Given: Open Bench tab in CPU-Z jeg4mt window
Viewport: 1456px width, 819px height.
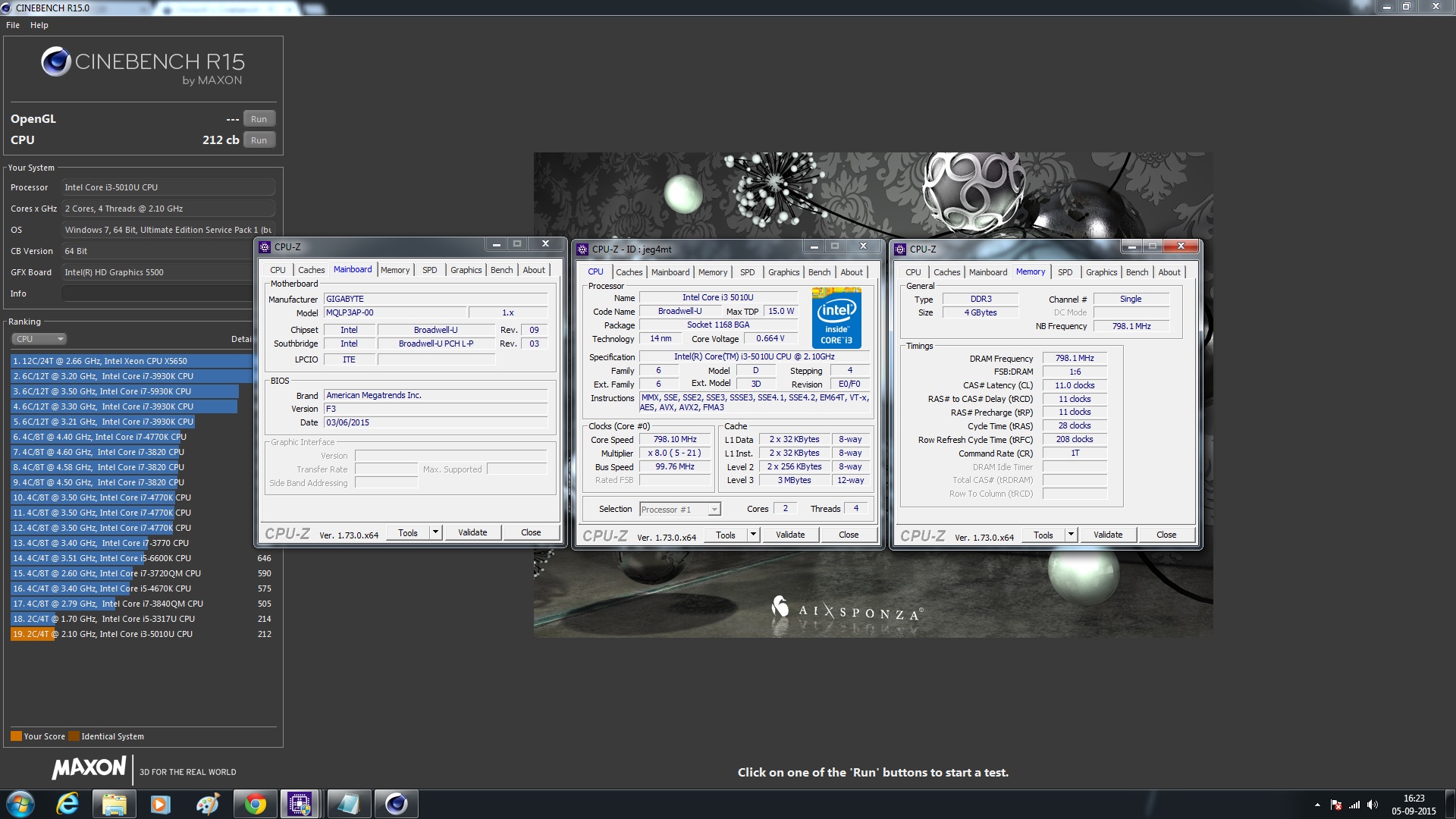Looking at the screenshot, I should click(x=819, y=272).
